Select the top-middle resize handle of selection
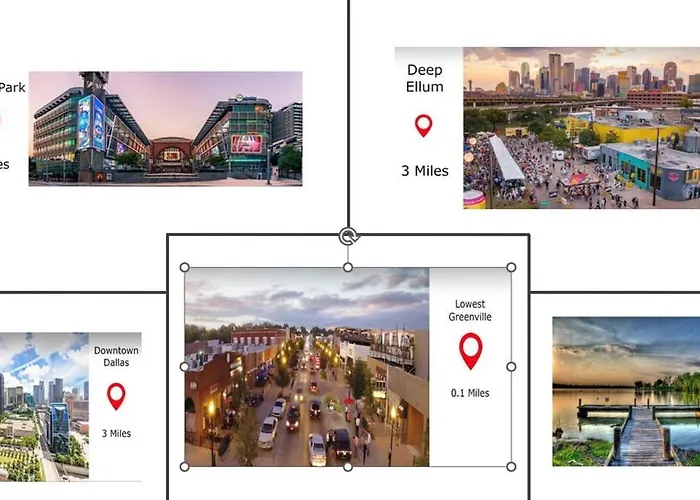This screenshot has width=700, height=500. (x=348, y=267)
